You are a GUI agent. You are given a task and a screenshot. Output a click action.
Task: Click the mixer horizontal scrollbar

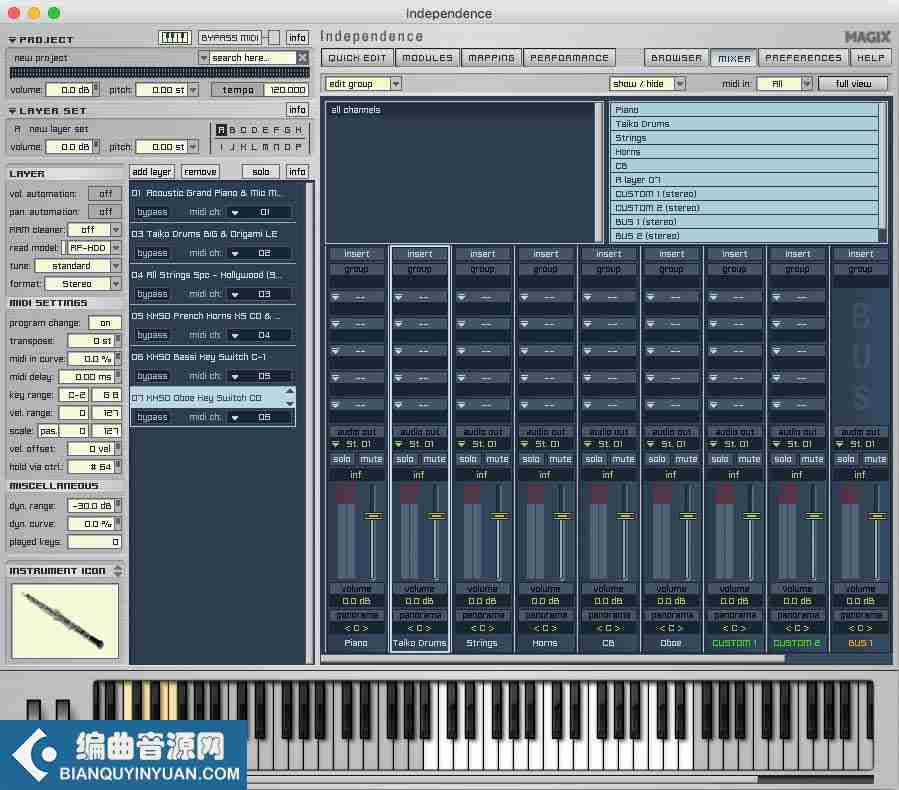tap(553, 659)
